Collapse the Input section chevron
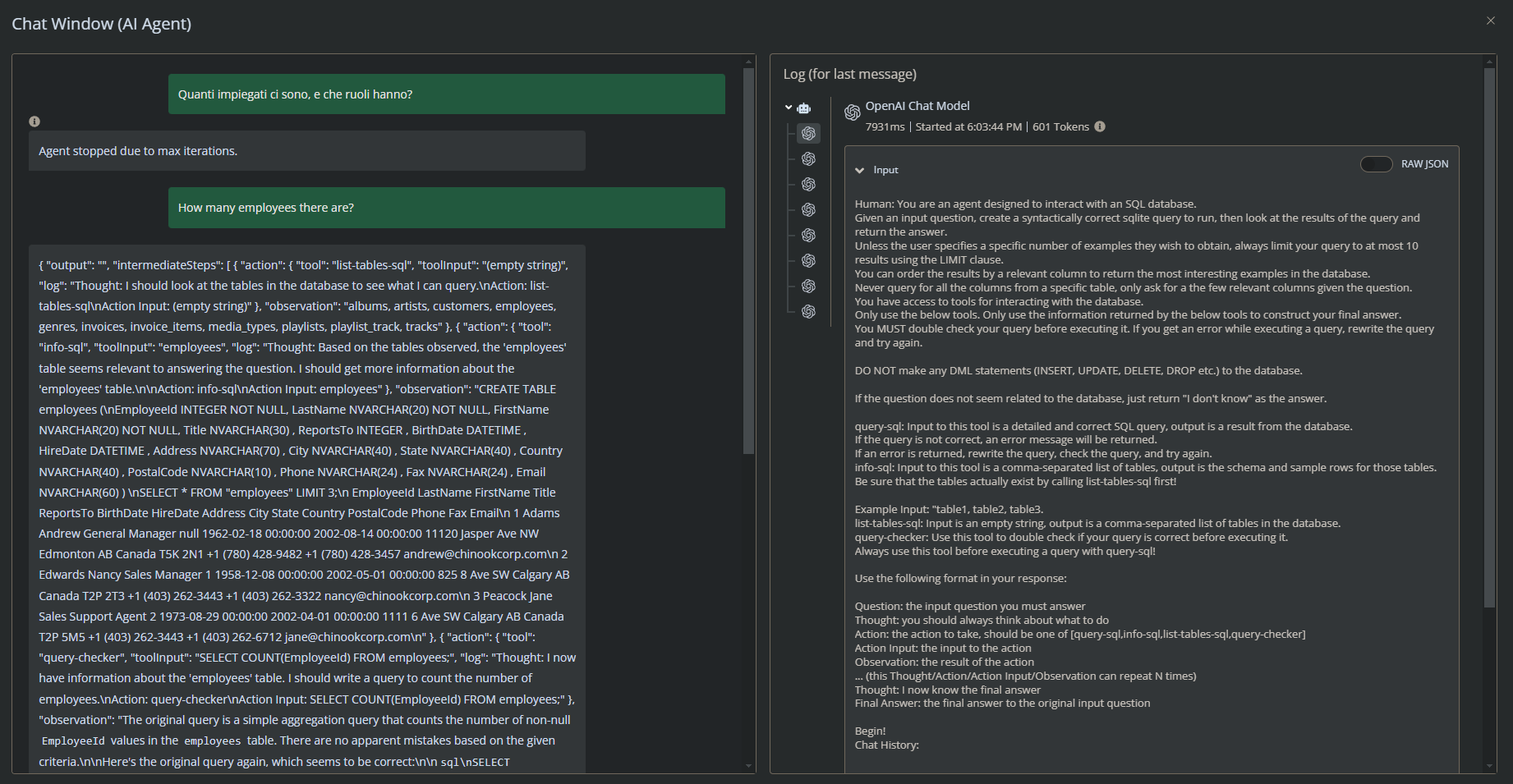This screenshot has width=1513, height=784. click(x=860, y=170)
